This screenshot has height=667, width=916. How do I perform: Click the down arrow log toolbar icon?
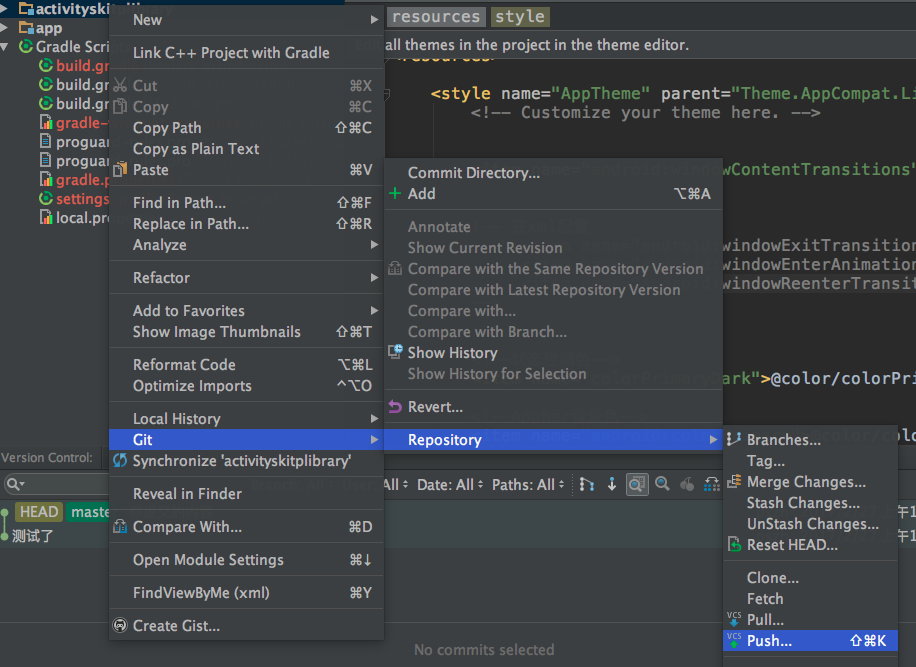coord(612,484)
